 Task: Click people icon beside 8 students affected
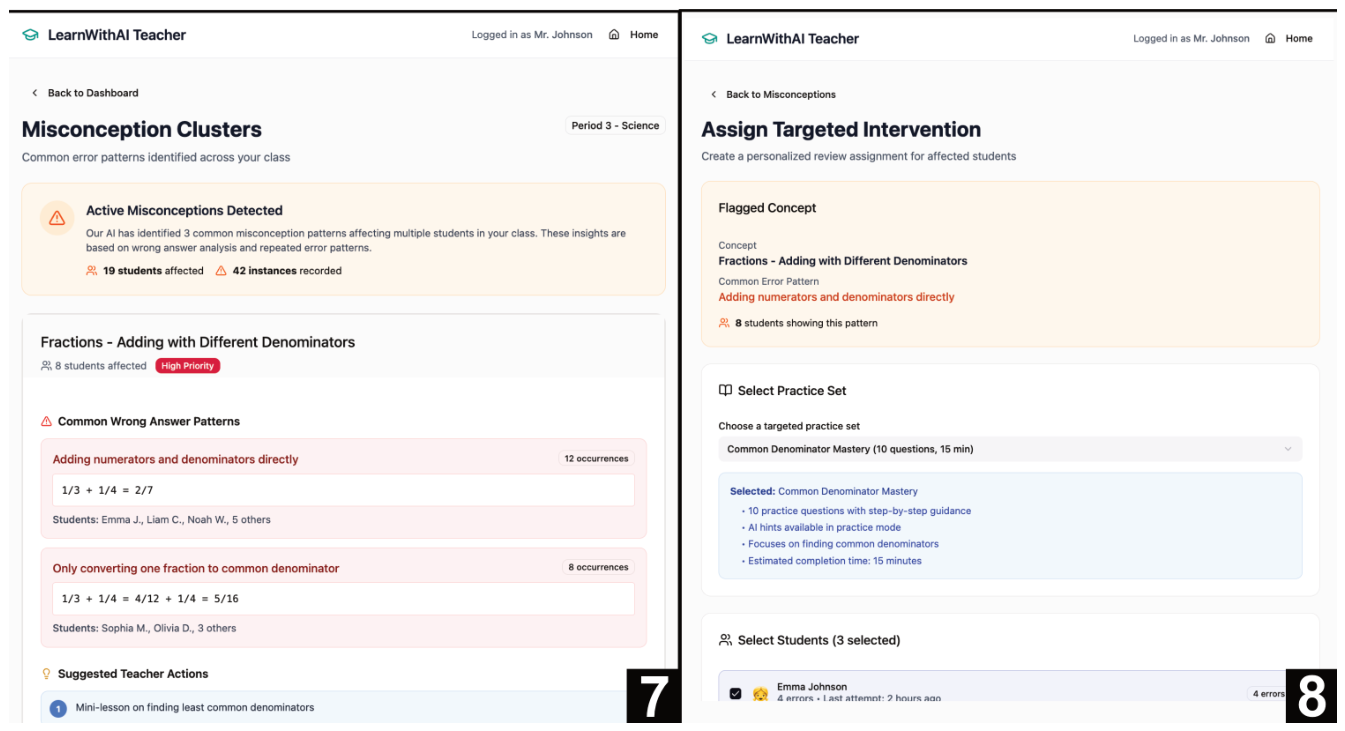point(46,366)
